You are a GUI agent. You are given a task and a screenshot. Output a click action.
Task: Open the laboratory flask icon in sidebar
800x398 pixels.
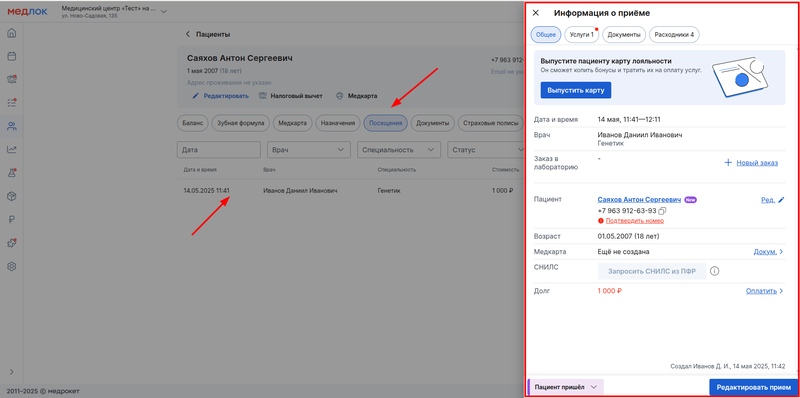[x=11, y=173]
